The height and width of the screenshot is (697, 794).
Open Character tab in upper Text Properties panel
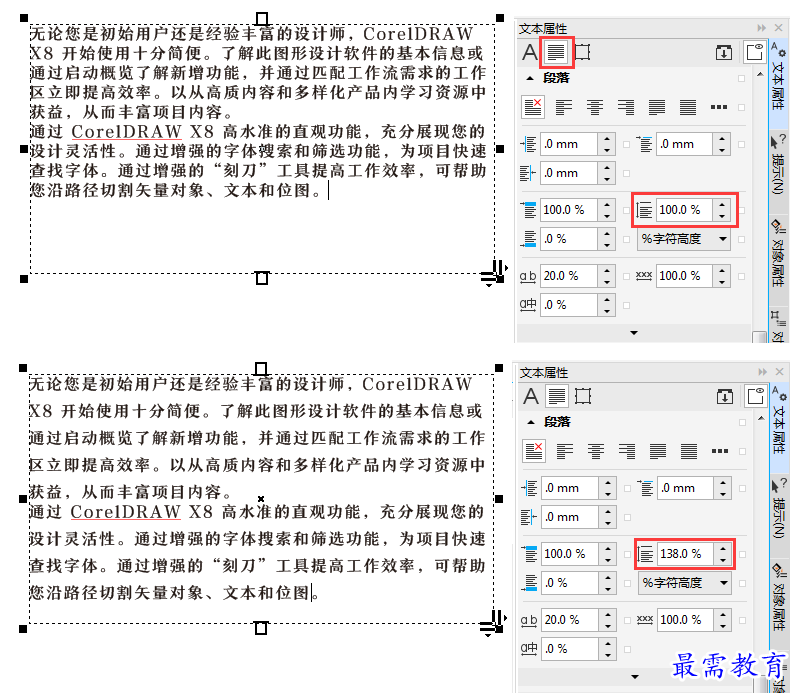(530, 52)
